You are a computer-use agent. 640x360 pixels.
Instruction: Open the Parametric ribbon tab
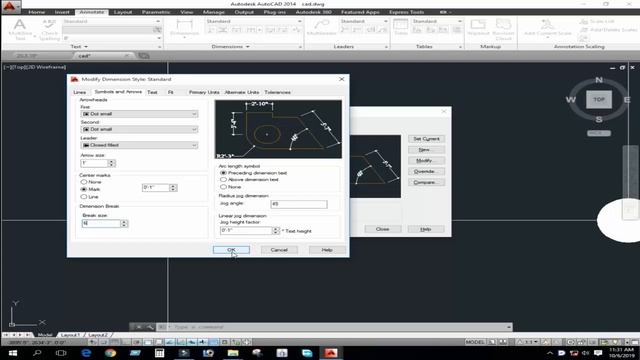156,12
